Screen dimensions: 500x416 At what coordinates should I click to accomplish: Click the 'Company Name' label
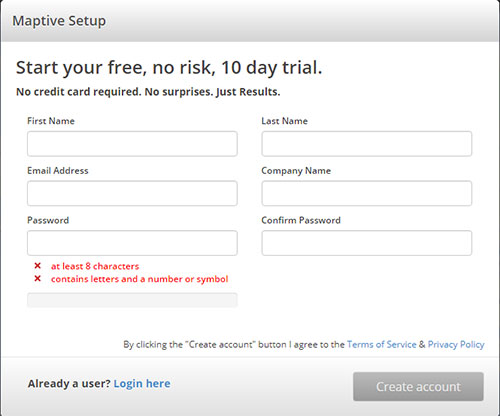tap(296, 171)
